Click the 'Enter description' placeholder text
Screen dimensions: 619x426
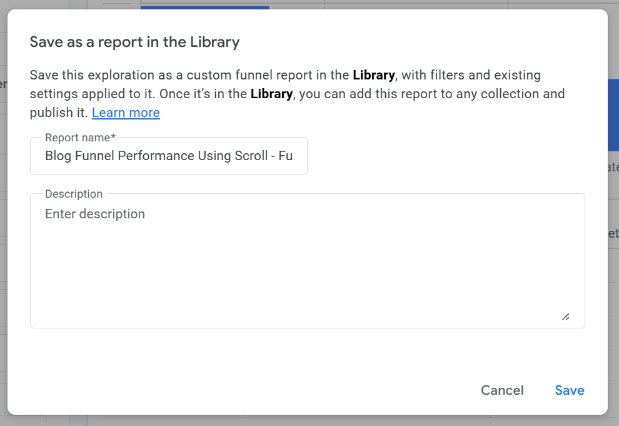tap(95, 214)
